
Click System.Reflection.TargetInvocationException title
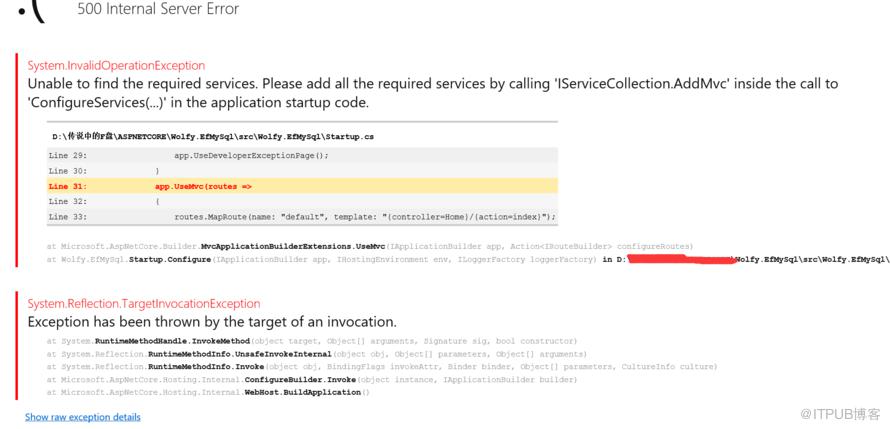(144, 304)
